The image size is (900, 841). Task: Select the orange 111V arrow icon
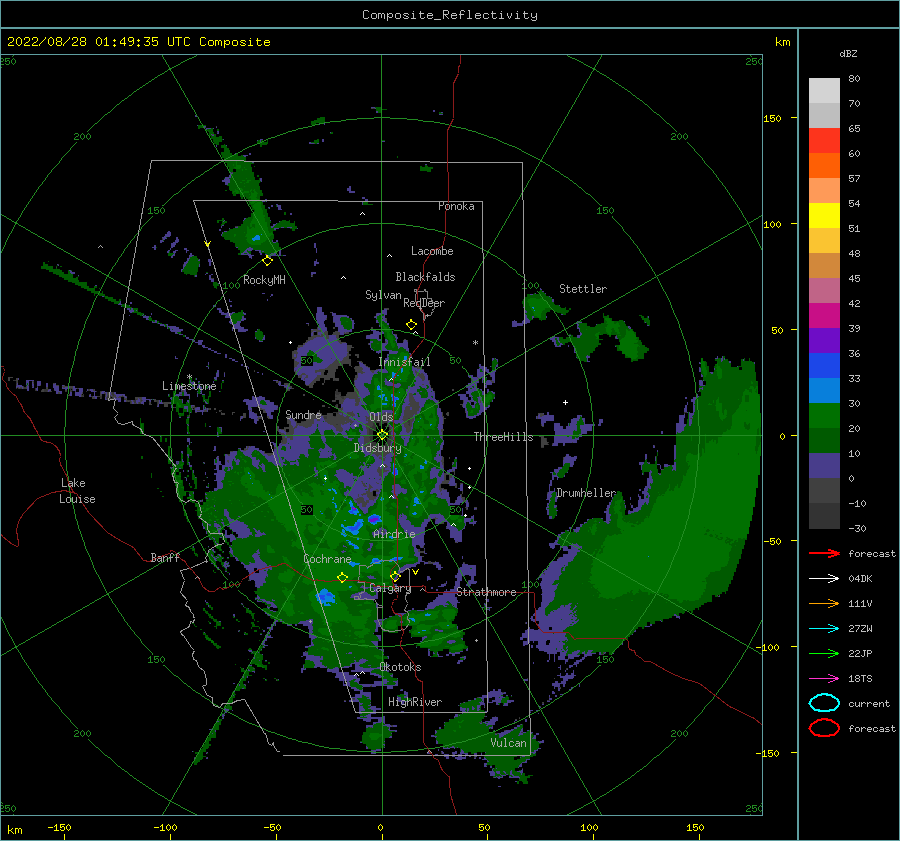(x=824, y=603)
